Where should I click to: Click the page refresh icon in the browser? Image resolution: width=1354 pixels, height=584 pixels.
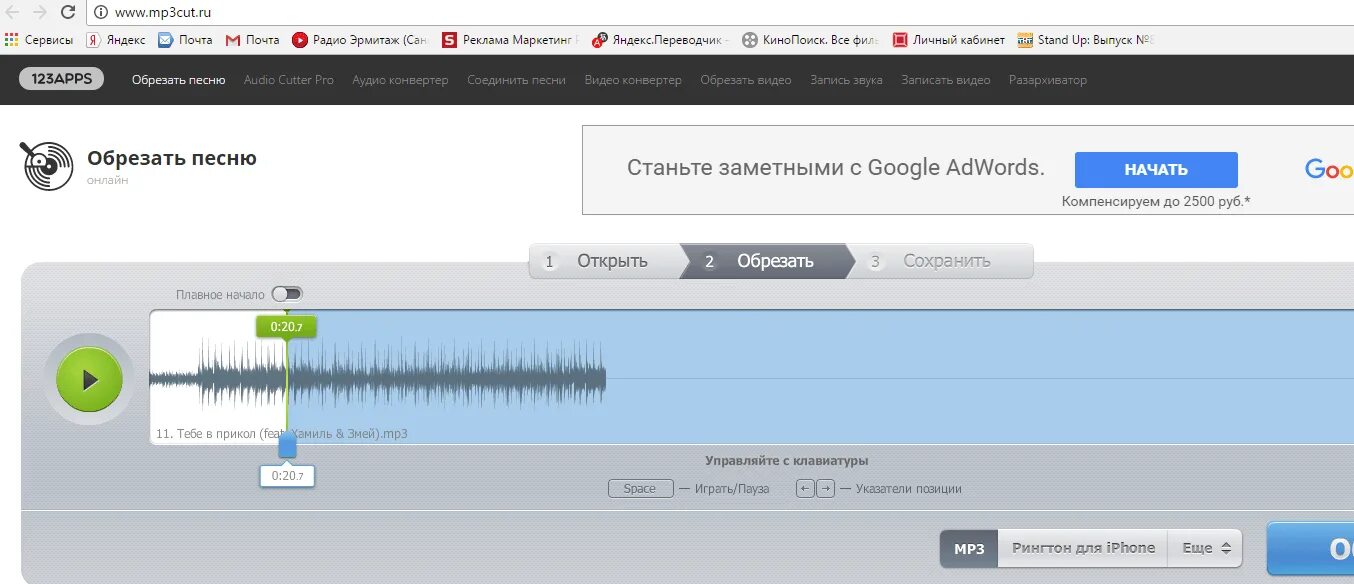pos(67,14)
